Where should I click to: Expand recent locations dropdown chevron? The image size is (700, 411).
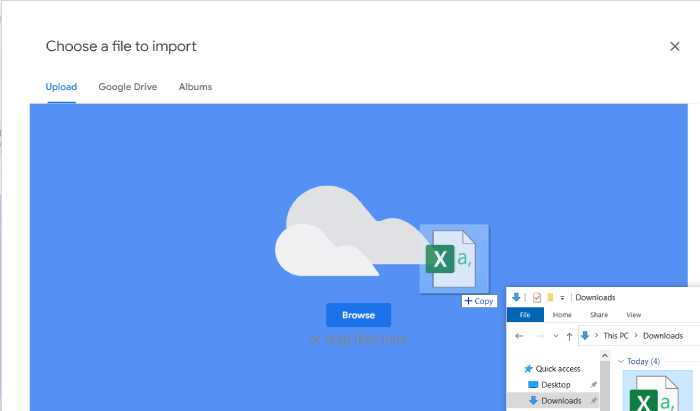554,336
